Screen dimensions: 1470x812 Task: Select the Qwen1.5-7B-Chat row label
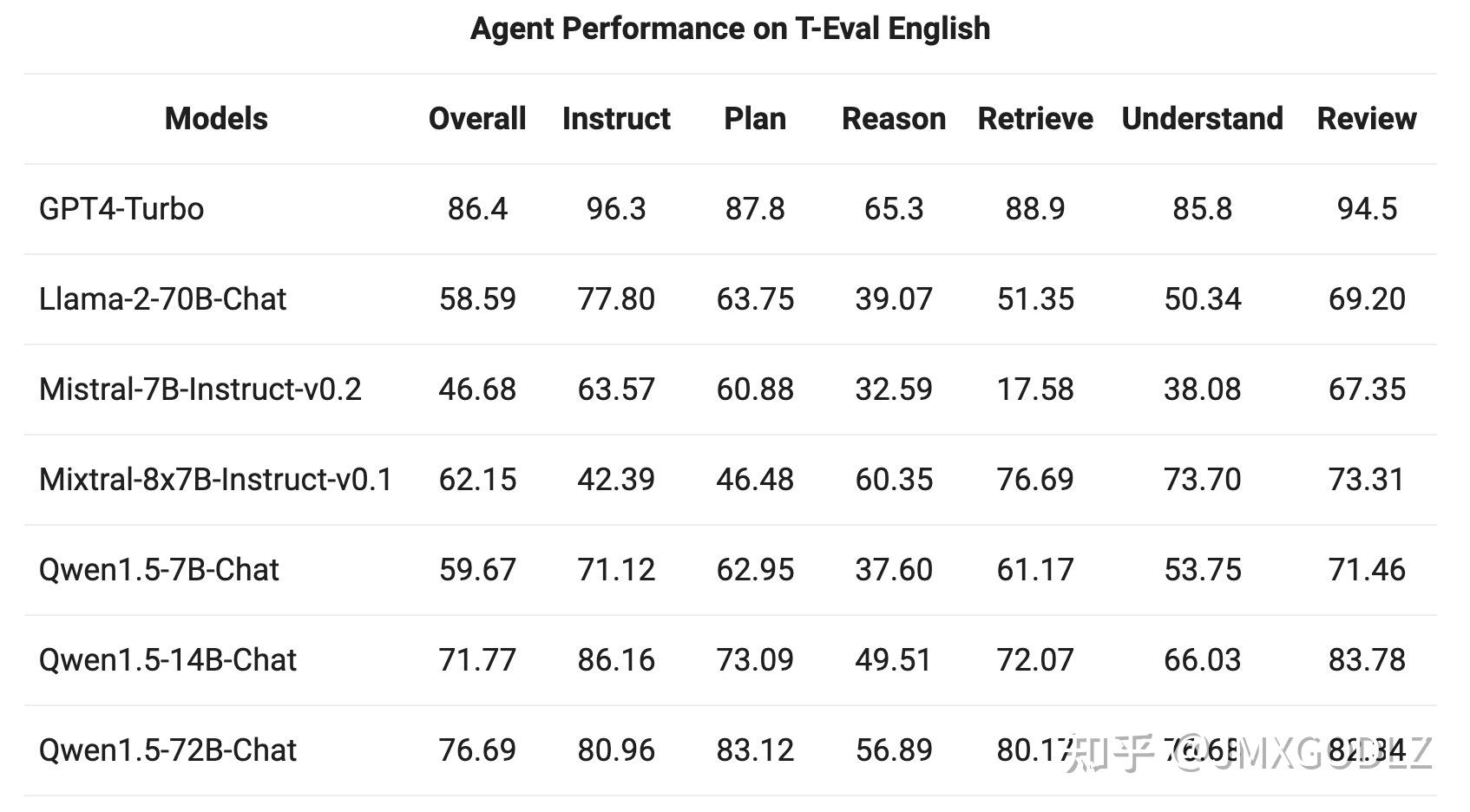click(x=159, y=570)
